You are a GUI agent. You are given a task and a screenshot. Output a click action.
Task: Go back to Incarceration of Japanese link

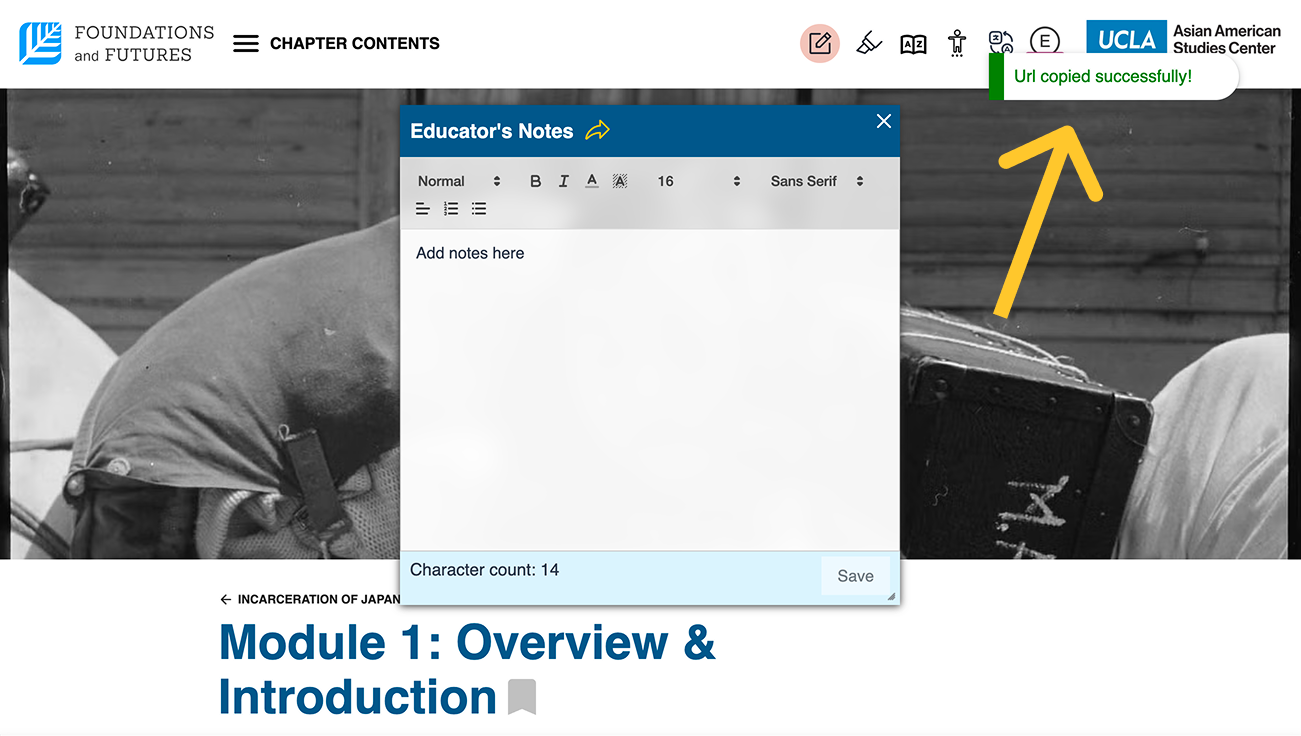click(x=310, y=600)
